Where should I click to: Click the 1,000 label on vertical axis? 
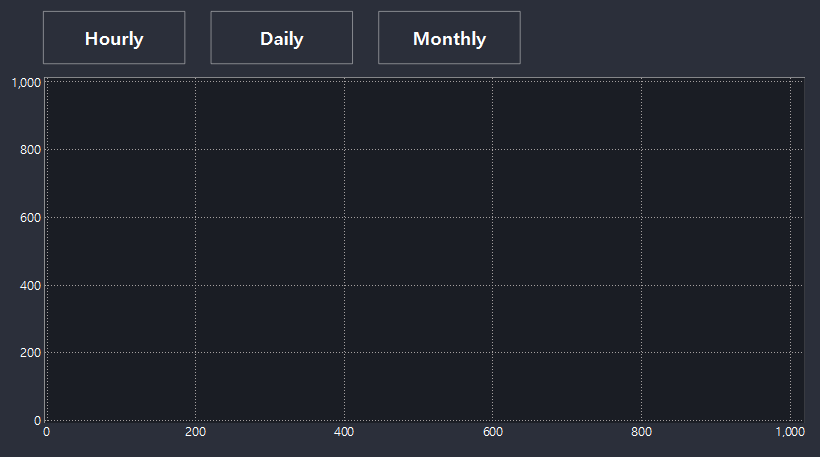pyautogui.click(x=26, y=83)
